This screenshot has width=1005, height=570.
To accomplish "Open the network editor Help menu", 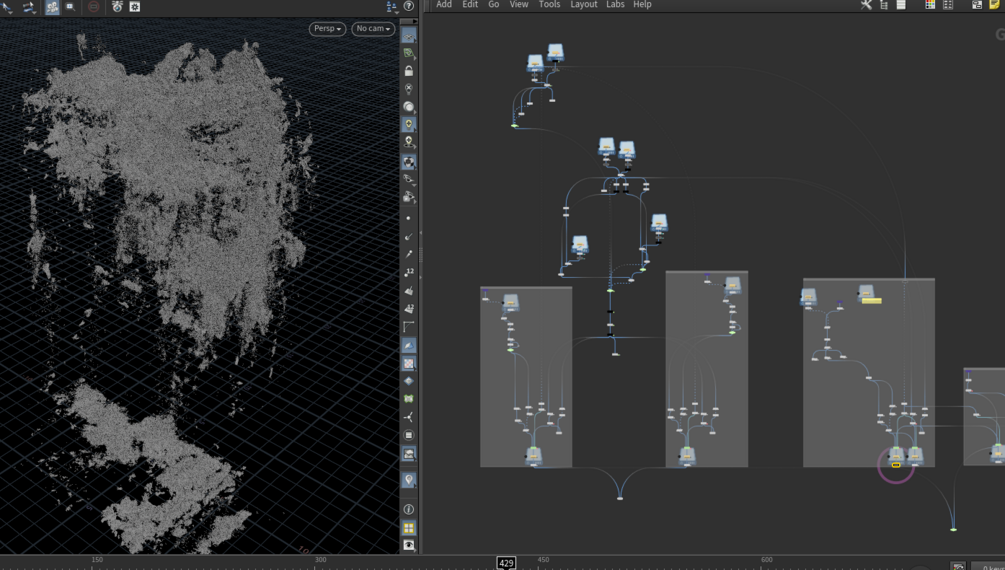I will (642, 4).
